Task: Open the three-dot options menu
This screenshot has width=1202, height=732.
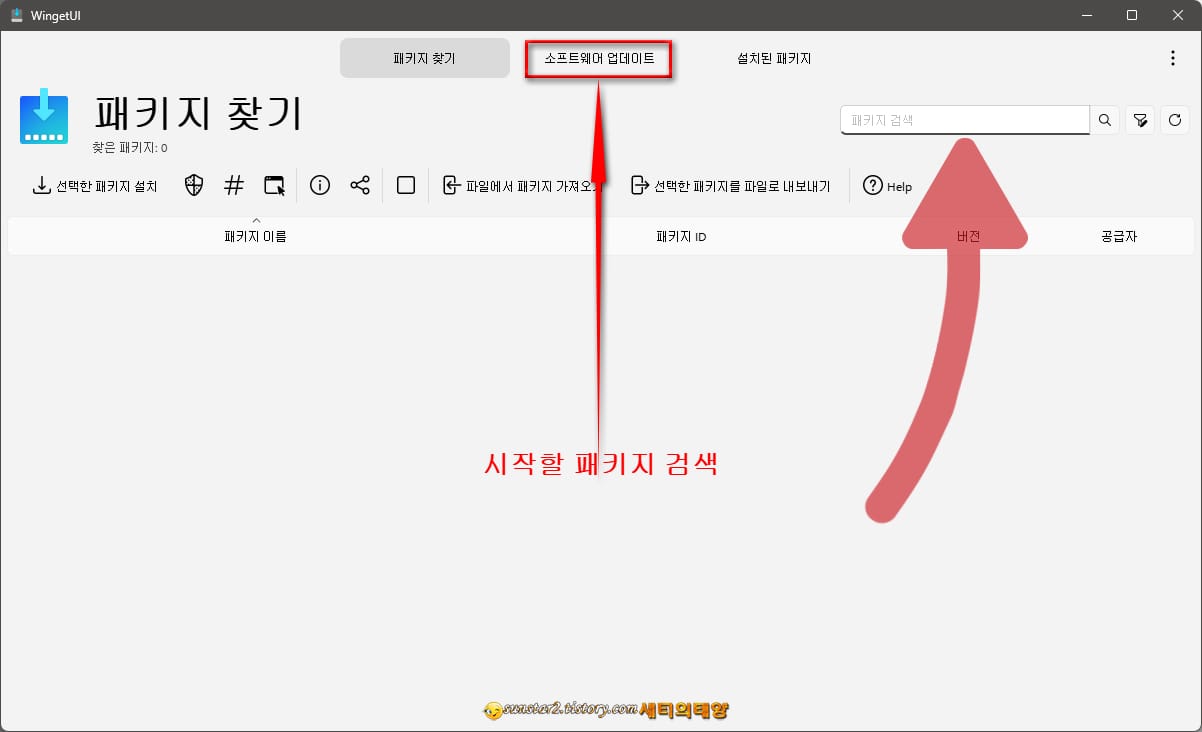Action: pos(1172,58)
